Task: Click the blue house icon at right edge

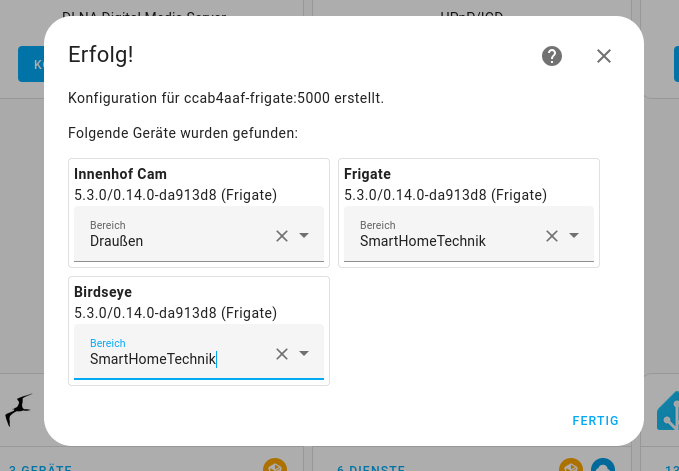Action: pos(668,410)
